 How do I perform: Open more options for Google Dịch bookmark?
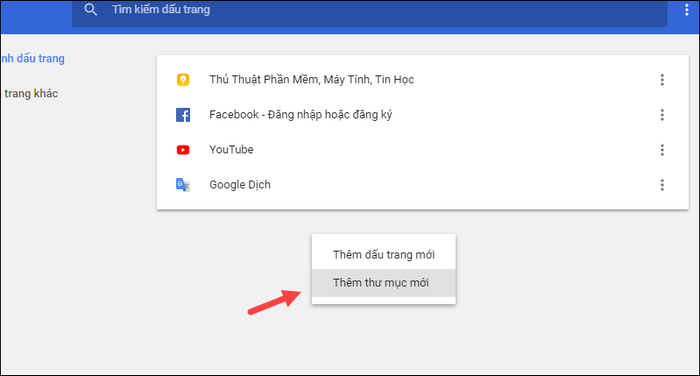click(662, 185)
